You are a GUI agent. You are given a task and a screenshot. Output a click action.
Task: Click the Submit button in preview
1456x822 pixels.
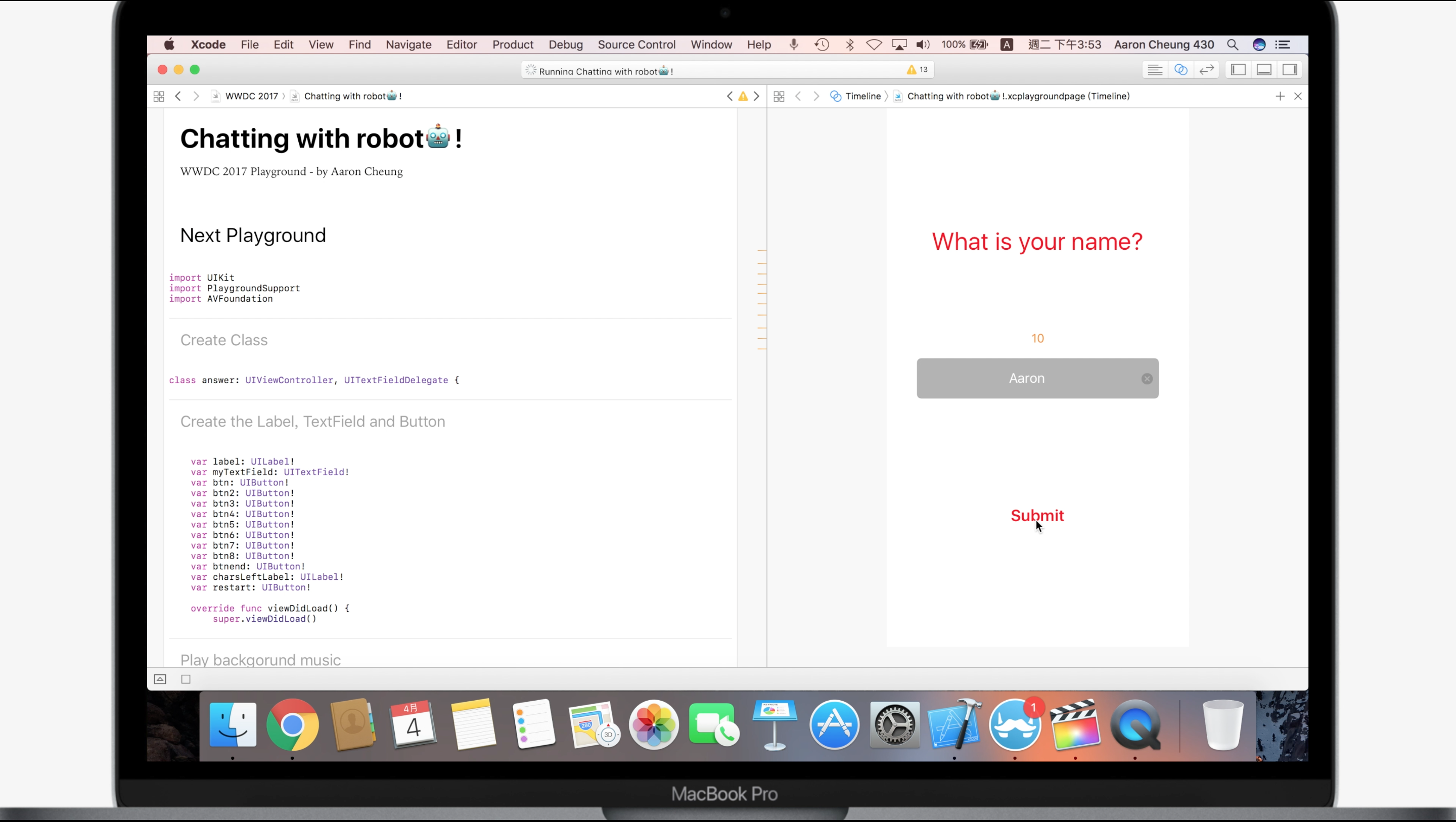pyautogui.click(x=1037, y=515)
